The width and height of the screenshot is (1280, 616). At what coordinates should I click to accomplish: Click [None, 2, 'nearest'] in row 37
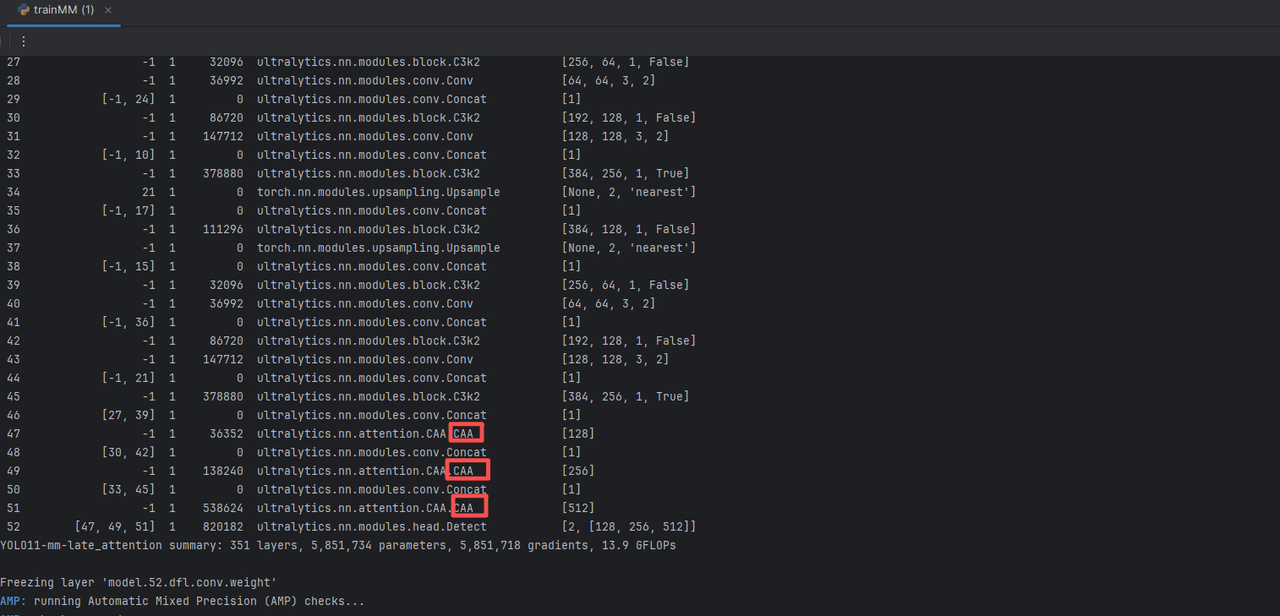629,248
